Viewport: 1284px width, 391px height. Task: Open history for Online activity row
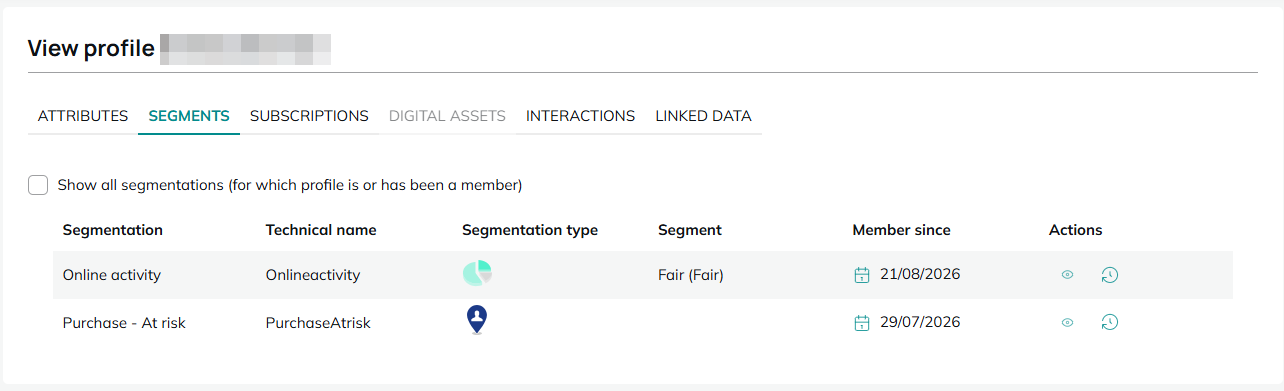(1109, 274)
